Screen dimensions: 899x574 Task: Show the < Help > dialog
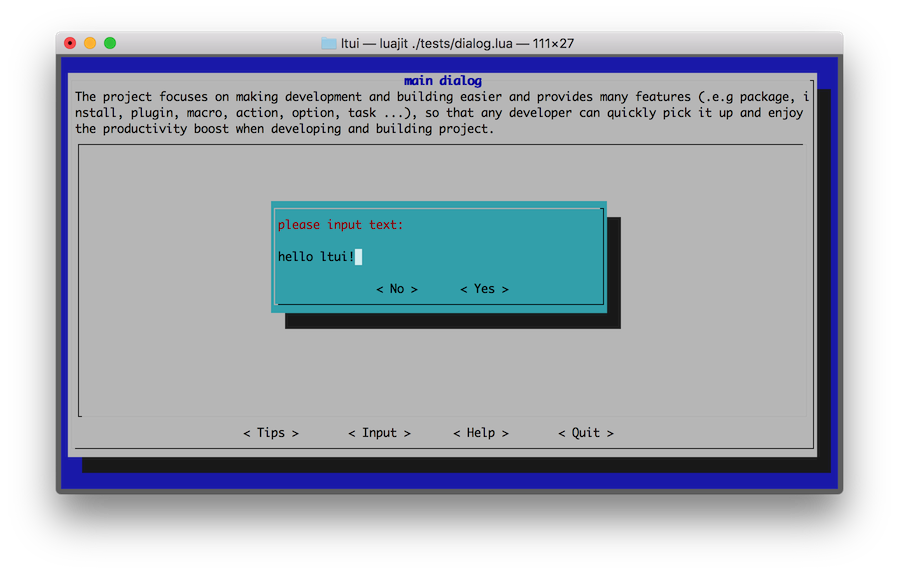point(481,433)
